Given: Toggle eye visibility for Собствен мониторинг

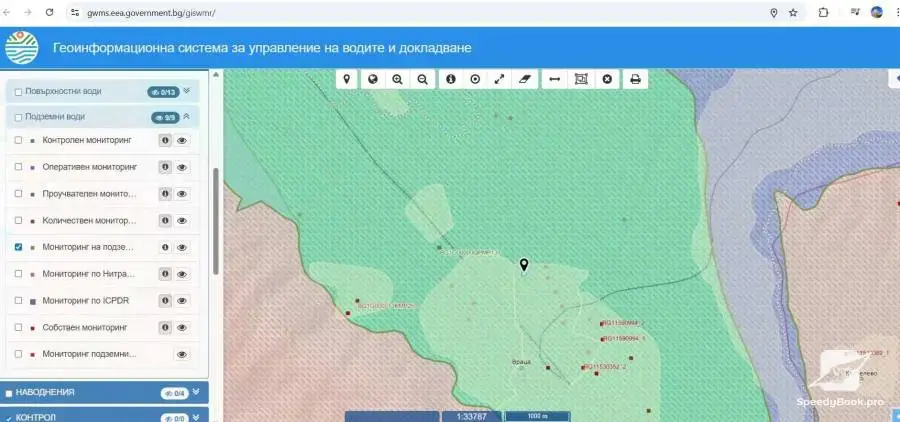Looking at the screenshot, I should click(x=182, y=327).
